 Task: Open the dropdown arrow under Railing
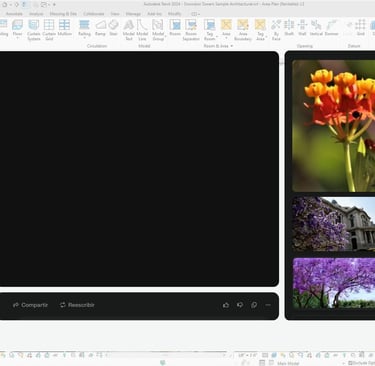(x=84, y=38)
